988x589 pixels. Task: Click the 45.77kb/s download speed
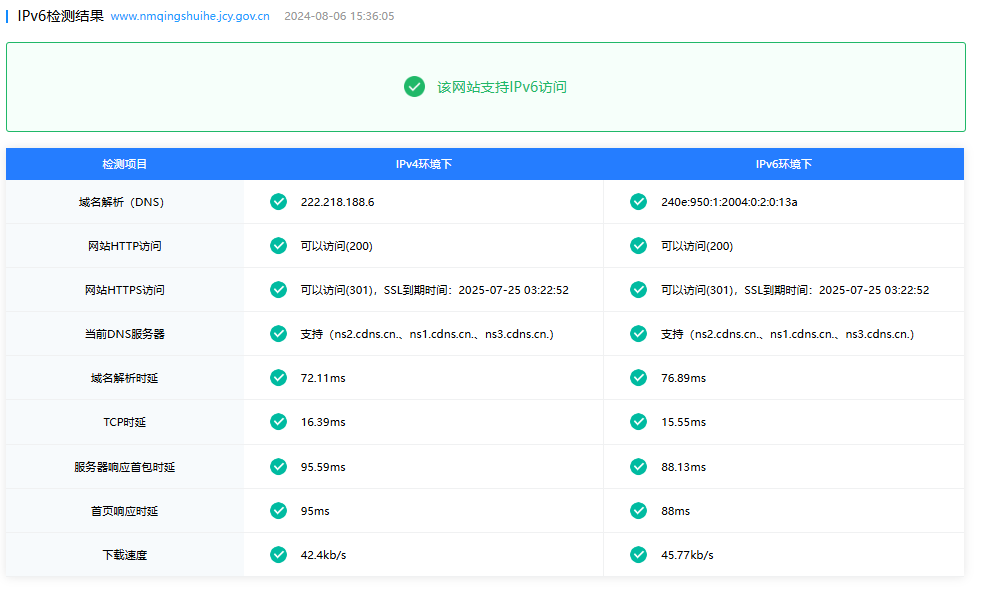click(687, 556)
